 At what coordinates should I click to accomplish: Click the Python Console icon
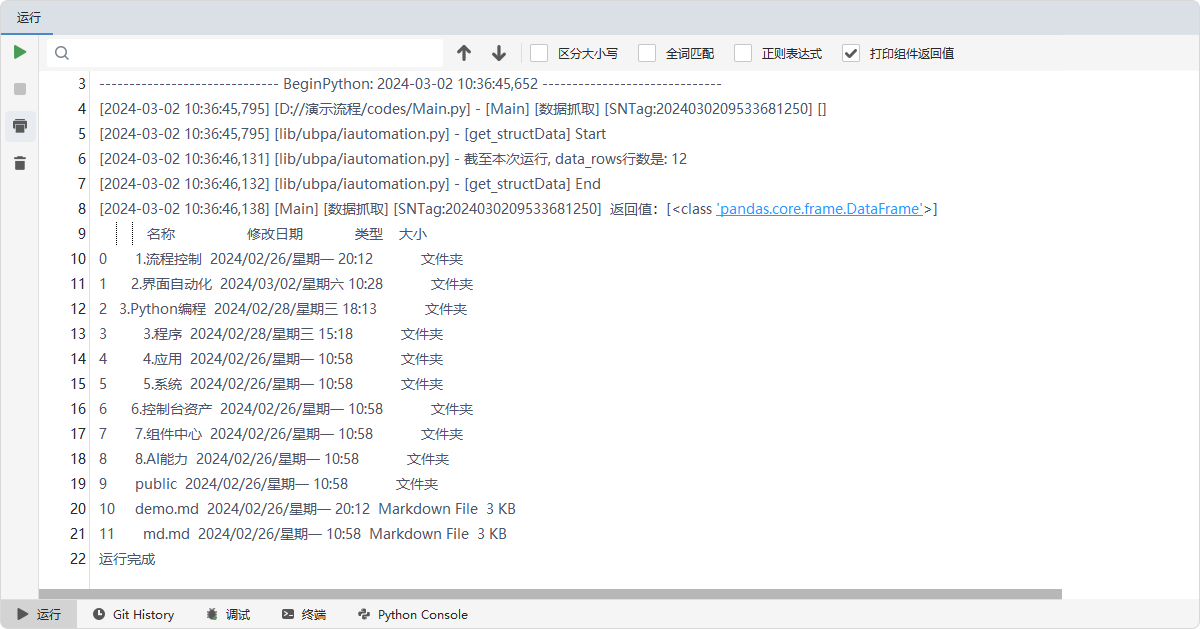[x=364, y=614]
